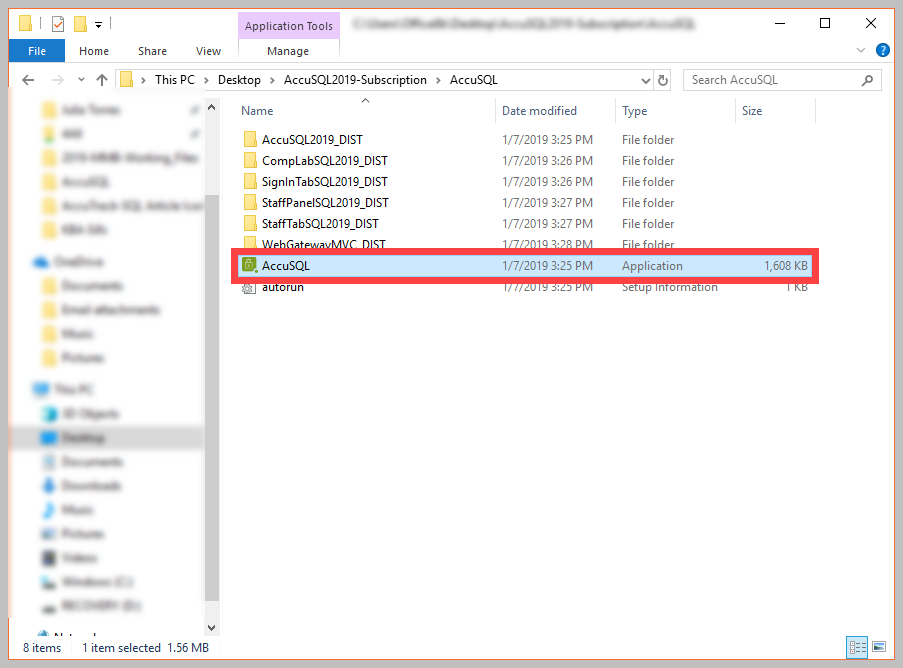Screen dimensions: 903x668
Task: Maximize the File Explorer window
Action: tap(825, 23)
